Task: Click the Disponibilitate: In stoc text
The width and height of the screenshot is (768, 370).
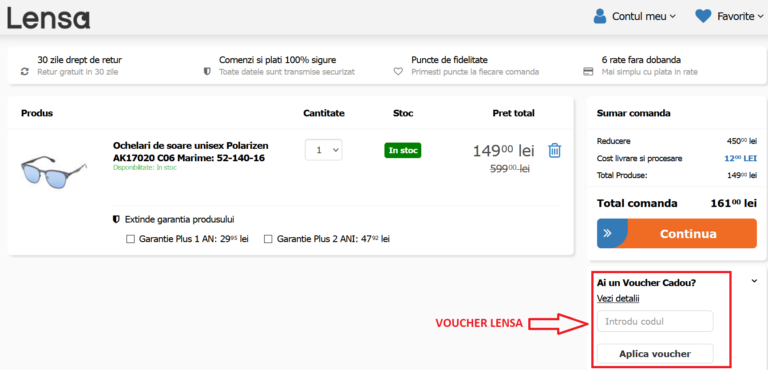Action: [x=145, y=168]
